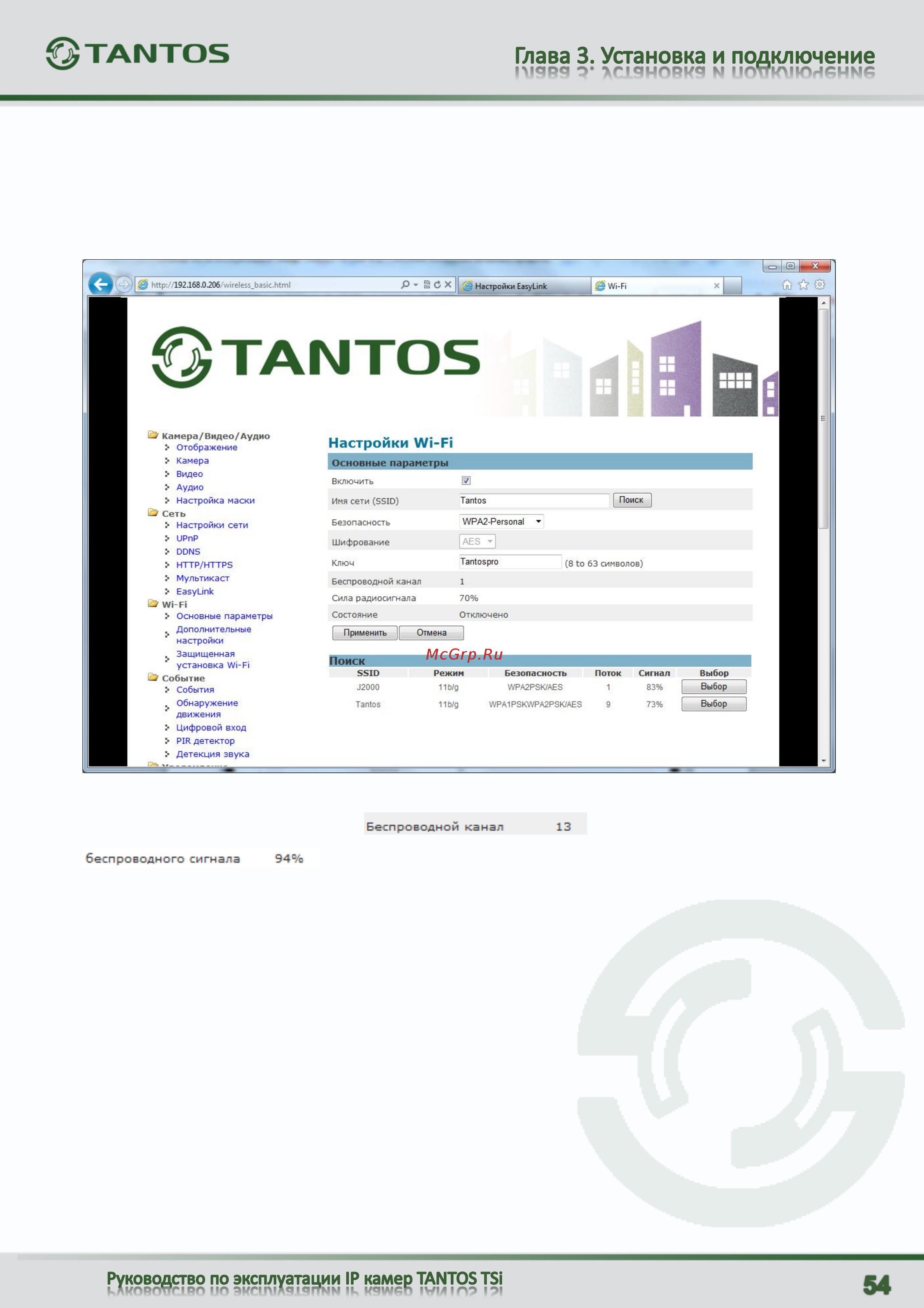Open Дополнительные настройки link
Image resolution: width=924 pixels, height=1308 pixels.
click(213, 635)
